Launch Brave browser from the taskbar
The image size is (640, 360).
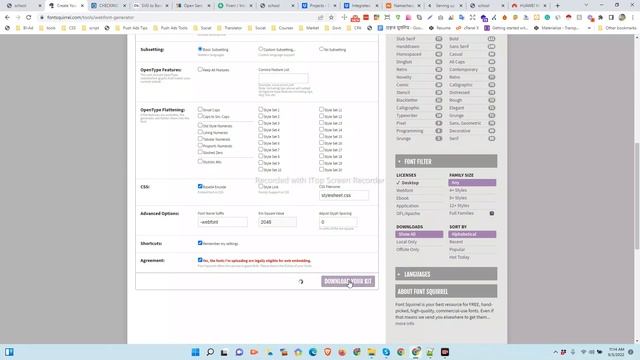coord(327,352)
